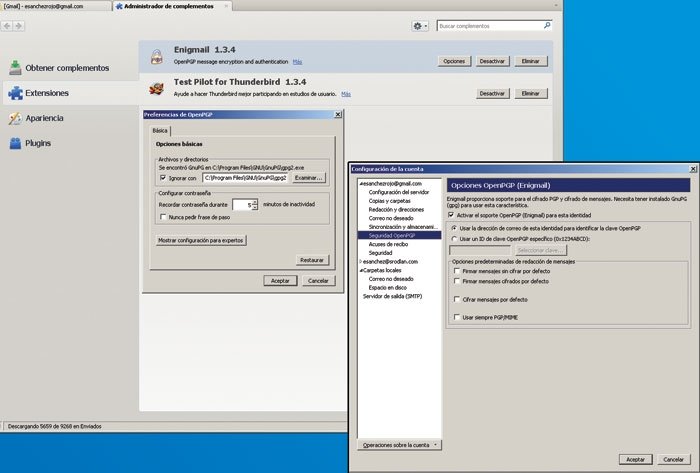
Task: Click the Restaurar button
Action: tap(312, 260)
